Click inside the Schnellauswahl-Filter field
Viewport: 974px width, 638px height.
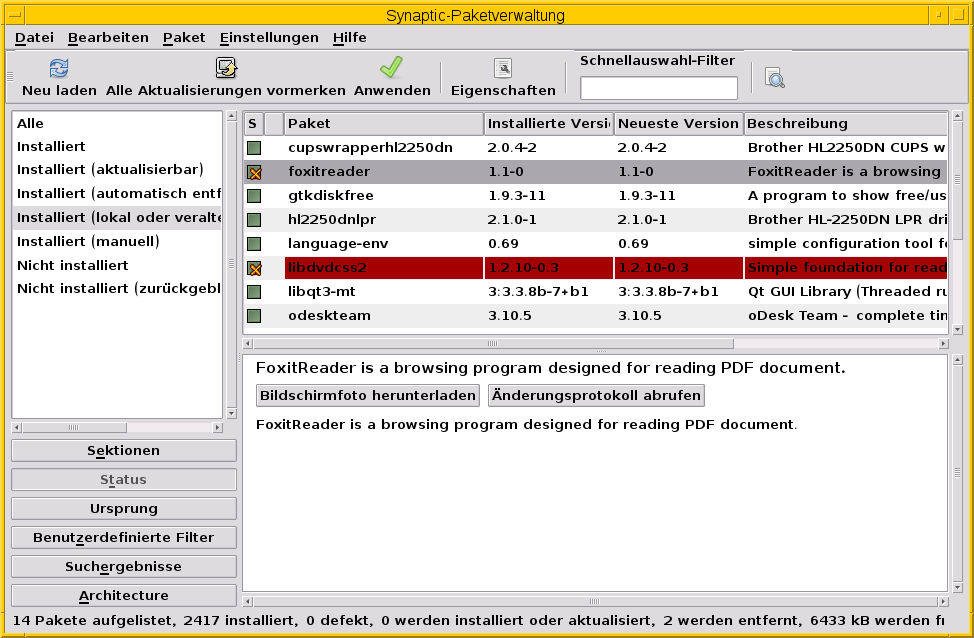click(658, 87)
